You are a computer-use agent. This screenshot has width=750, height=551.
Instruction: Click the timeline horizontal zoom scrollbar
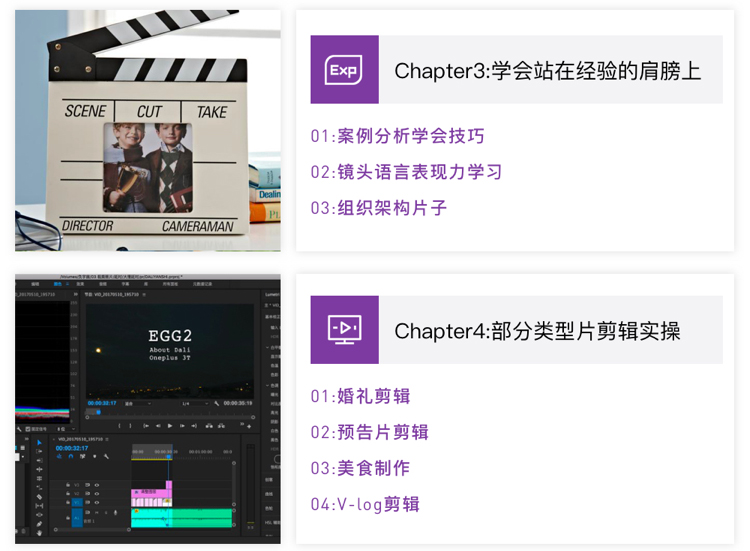(x=92, y=529)
